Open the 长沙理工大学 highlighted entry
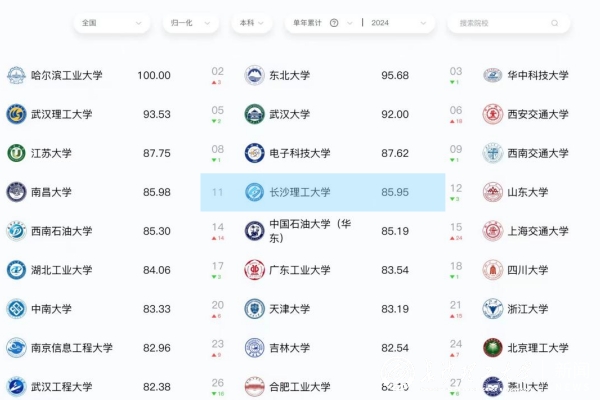Image resolution: width=600 pixels, height=400 pixels. (299, 192)
